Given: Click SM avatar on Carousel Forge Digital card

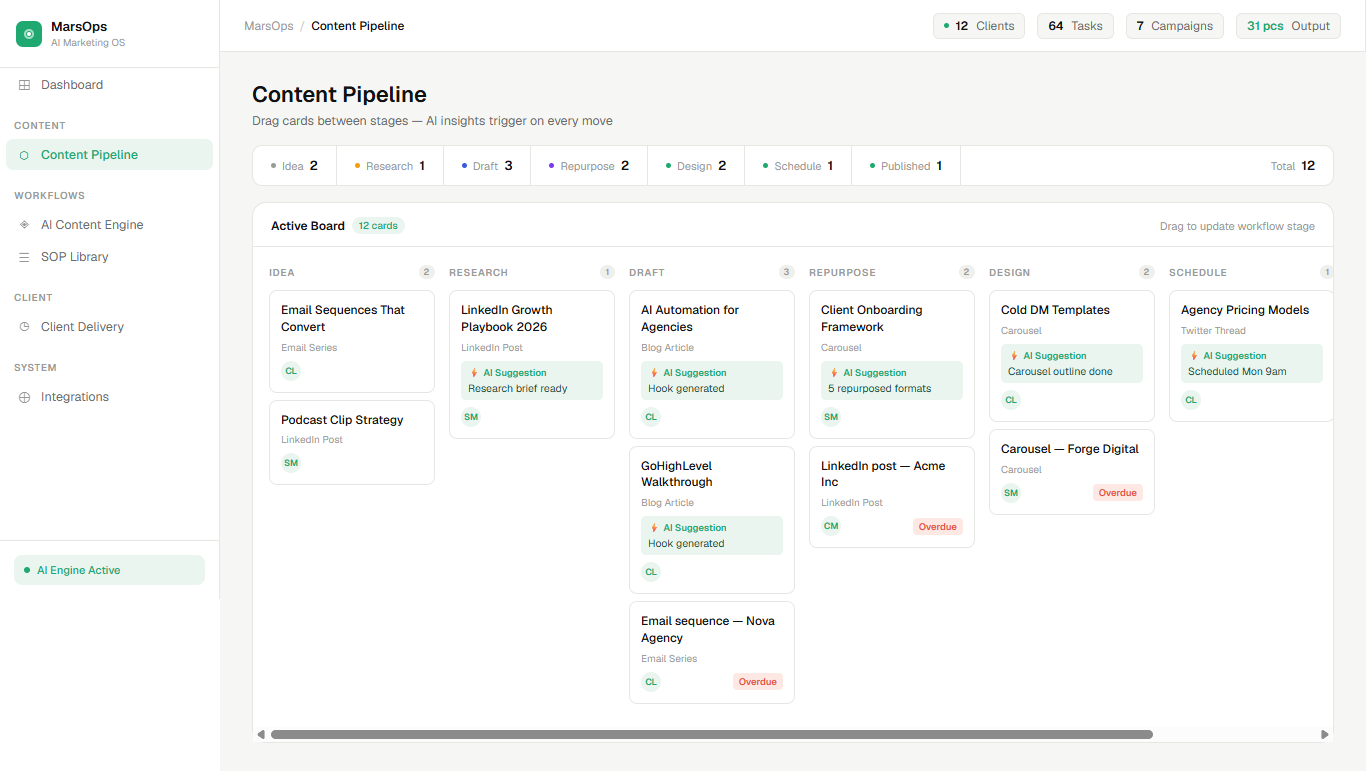Looking at the screenshot, I should click(x=1011, y=493).
